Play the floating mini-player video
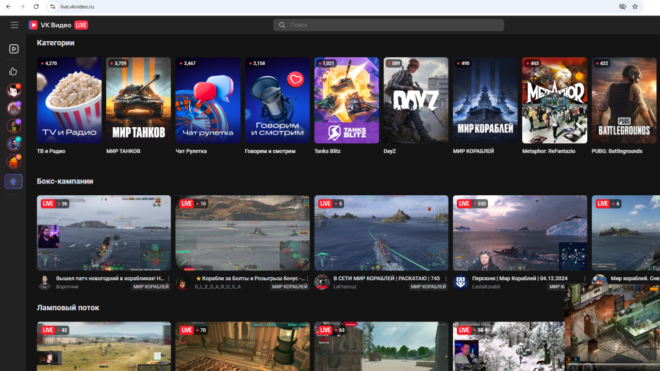The image size is (660, 371). [612, 327]
